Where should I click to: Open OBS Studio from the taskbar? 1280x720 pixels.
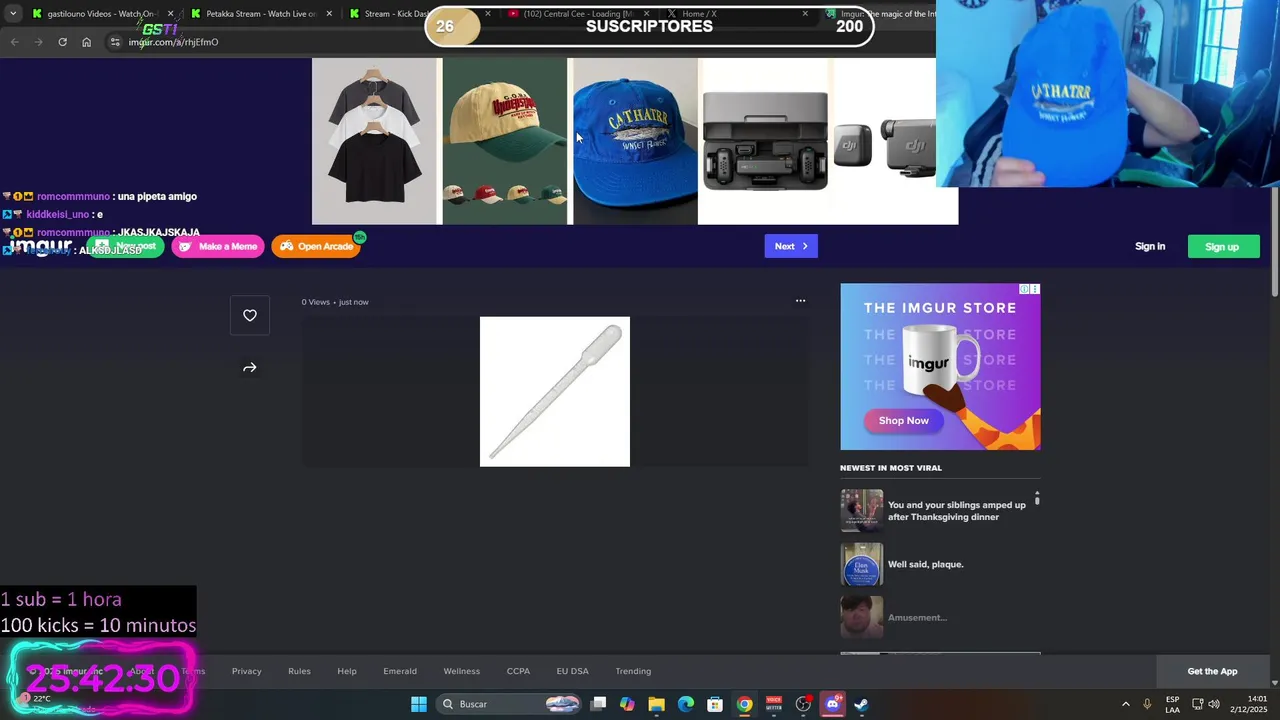point(803,704)
